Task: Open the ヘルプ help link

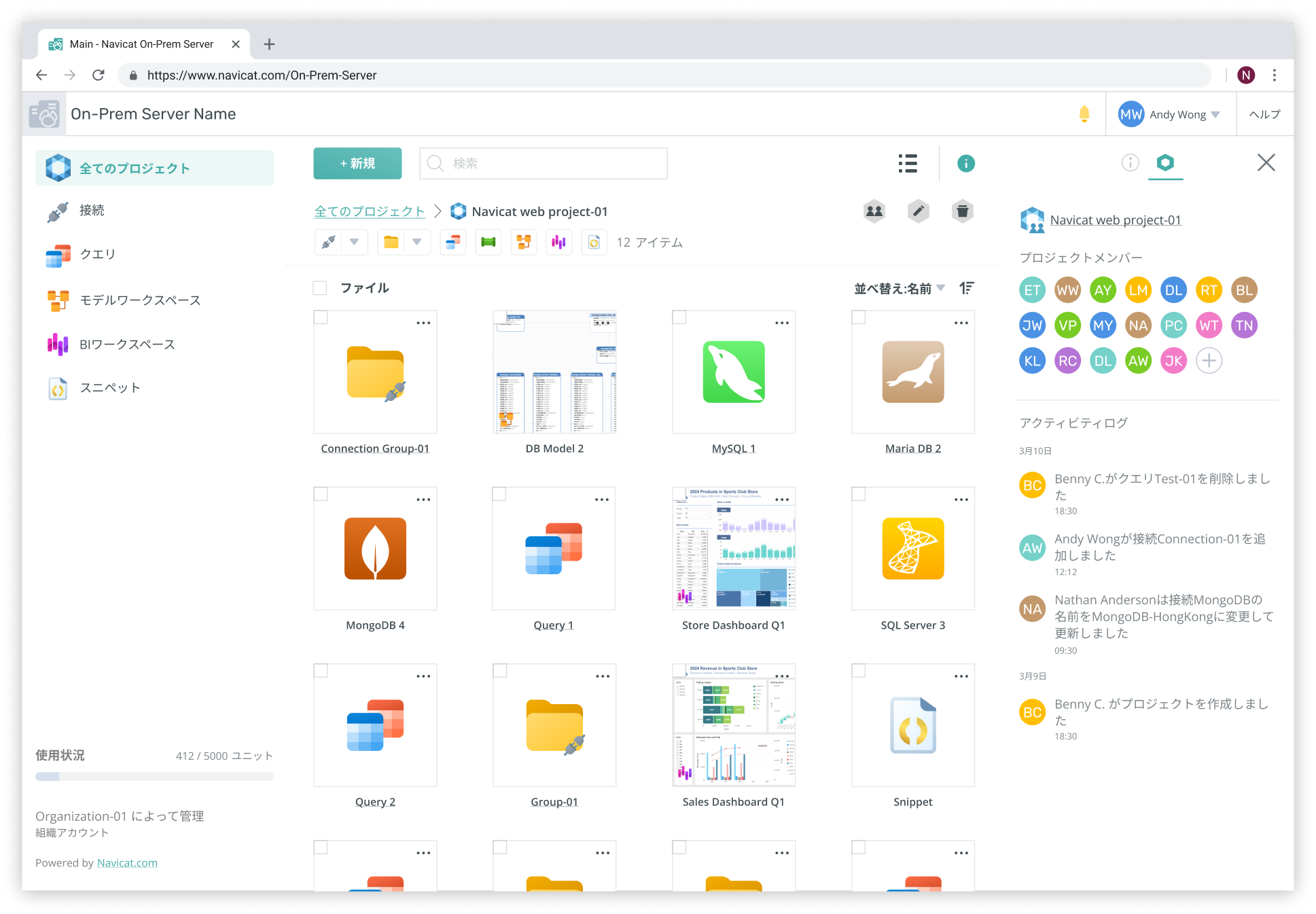Action: click(1264, 114)
